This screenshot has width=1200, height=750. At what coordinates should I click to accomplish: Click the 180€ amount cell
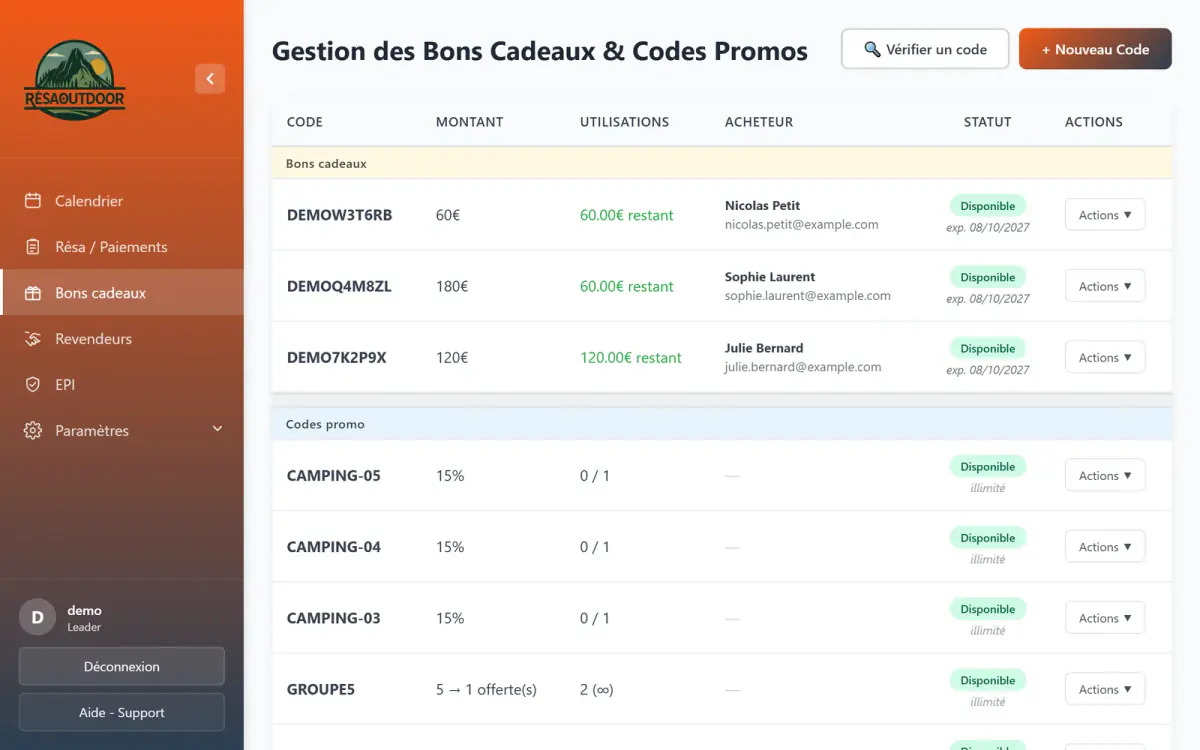pos(452,286)
